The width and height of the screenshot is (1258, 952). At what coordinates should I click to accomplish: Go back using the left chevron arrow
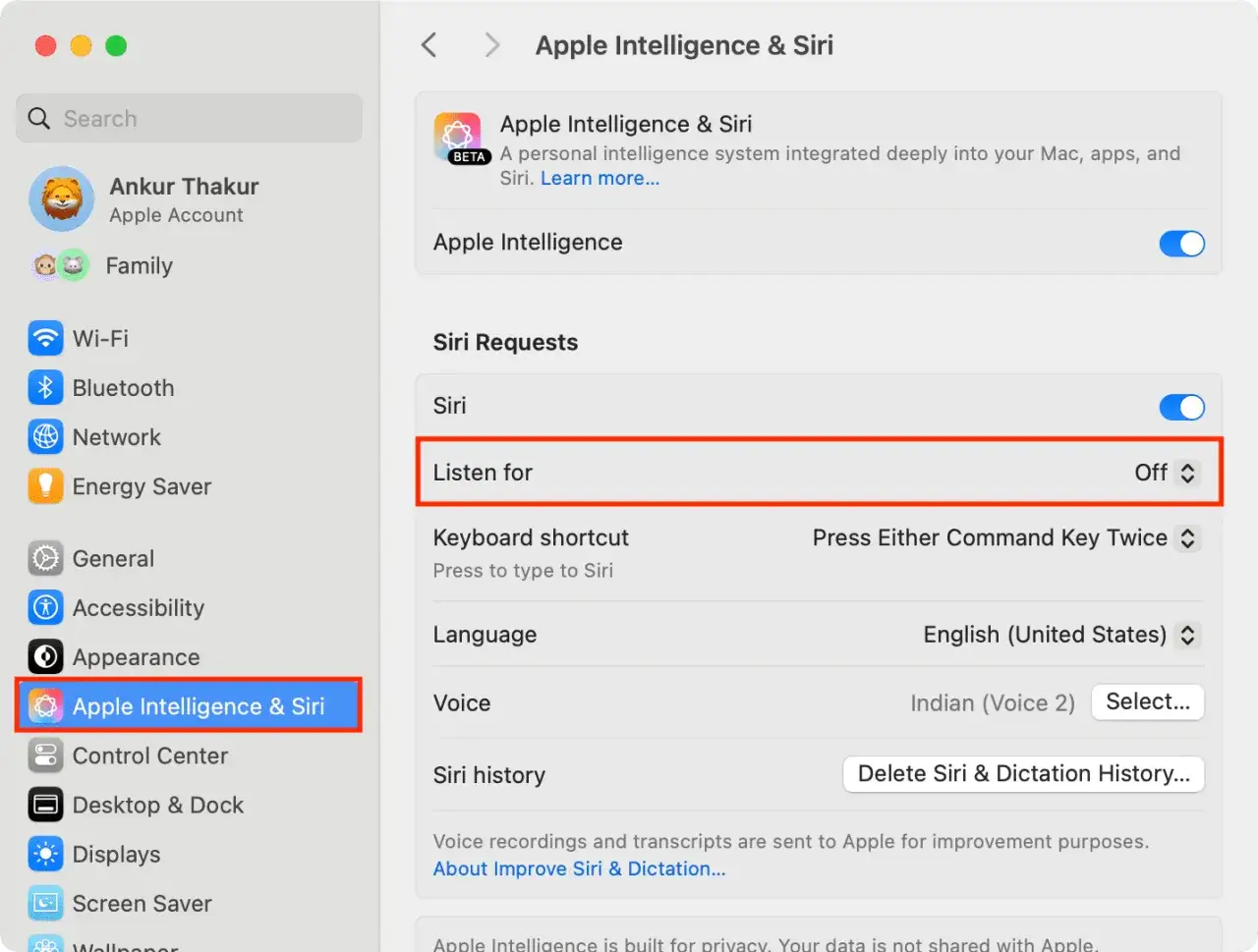pos(429,44)
